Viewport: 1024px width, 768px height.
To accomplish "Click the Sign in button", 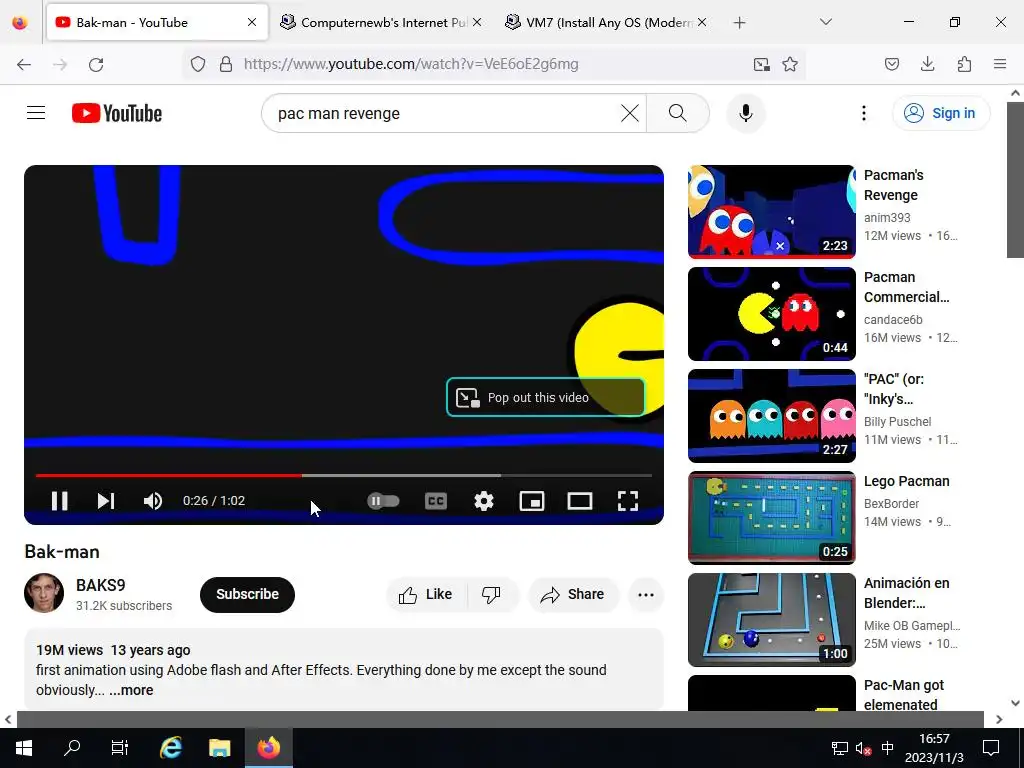I will point(941,113).
